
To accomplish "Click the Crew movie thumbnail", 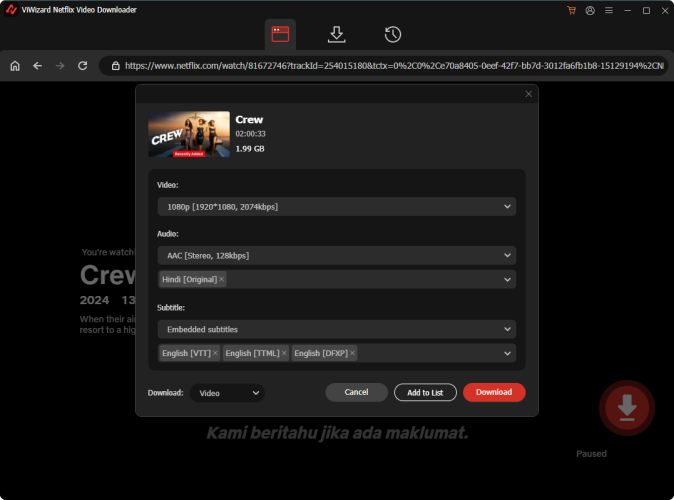I will click(x=189, y=134).
